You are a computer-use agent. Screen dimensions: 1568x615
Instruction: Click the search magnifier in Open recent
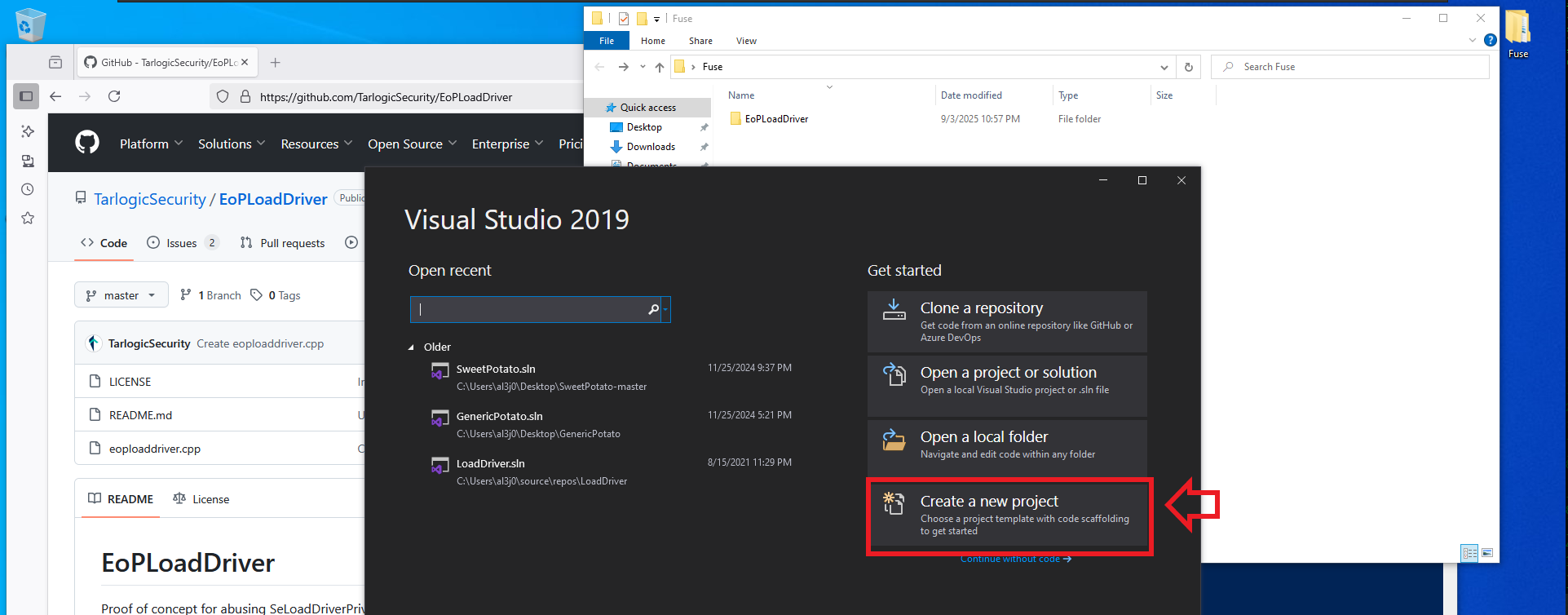(x=653, y=309)
